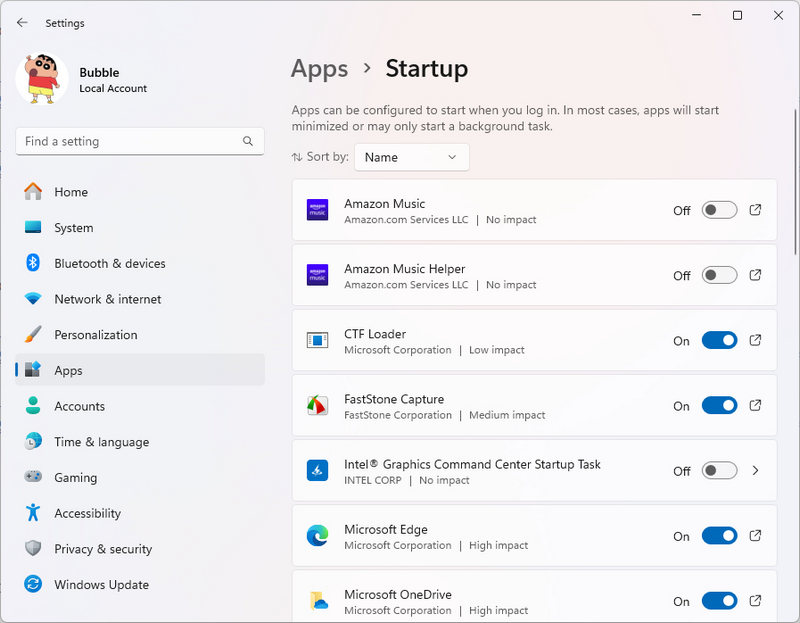Viewport: 800px width, 623px height.
Task: Open Microsoft OneDrive external link icon
Action: tap(755, 601)
